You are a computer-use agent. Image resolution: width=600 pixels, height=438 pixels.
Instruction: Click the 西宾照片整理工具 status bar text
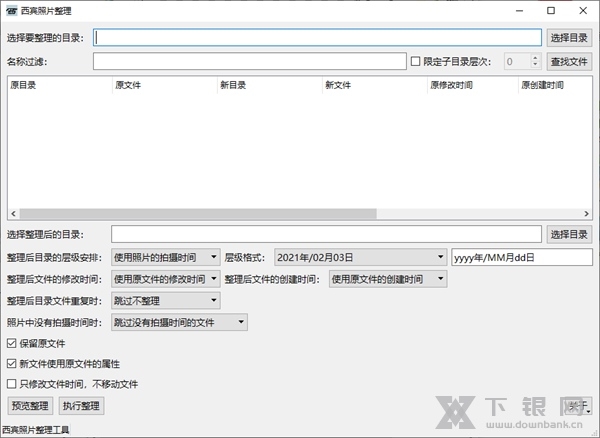[36, 430]
